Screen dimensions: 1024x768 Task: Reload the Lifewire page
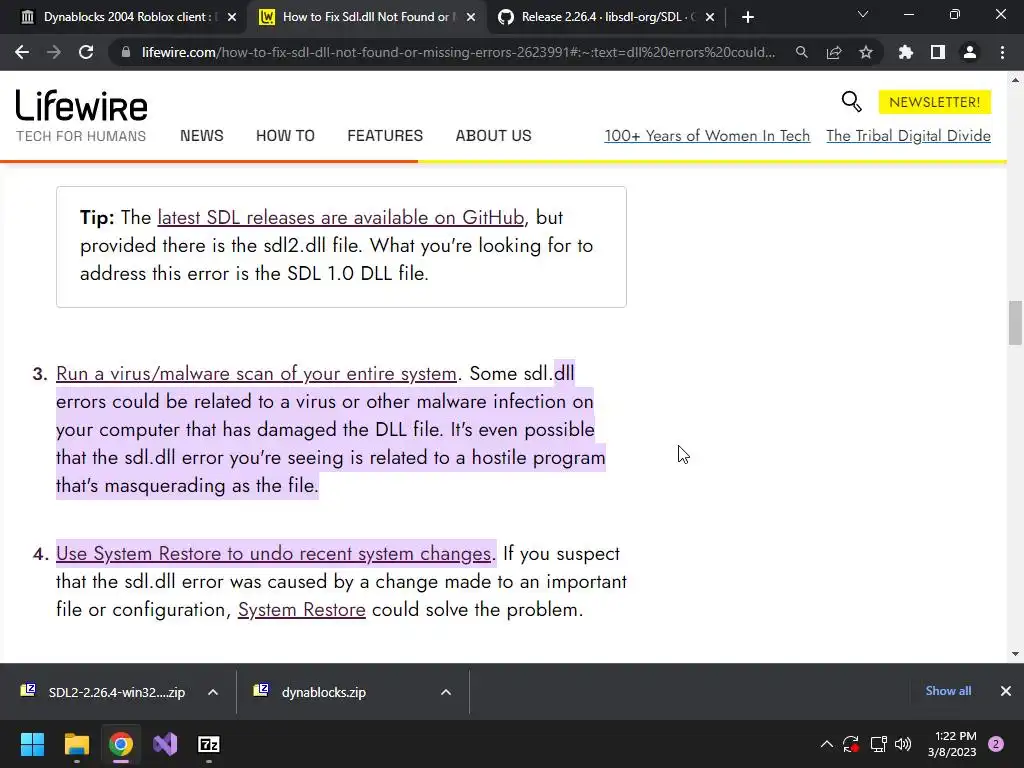[x=86, y=52]
